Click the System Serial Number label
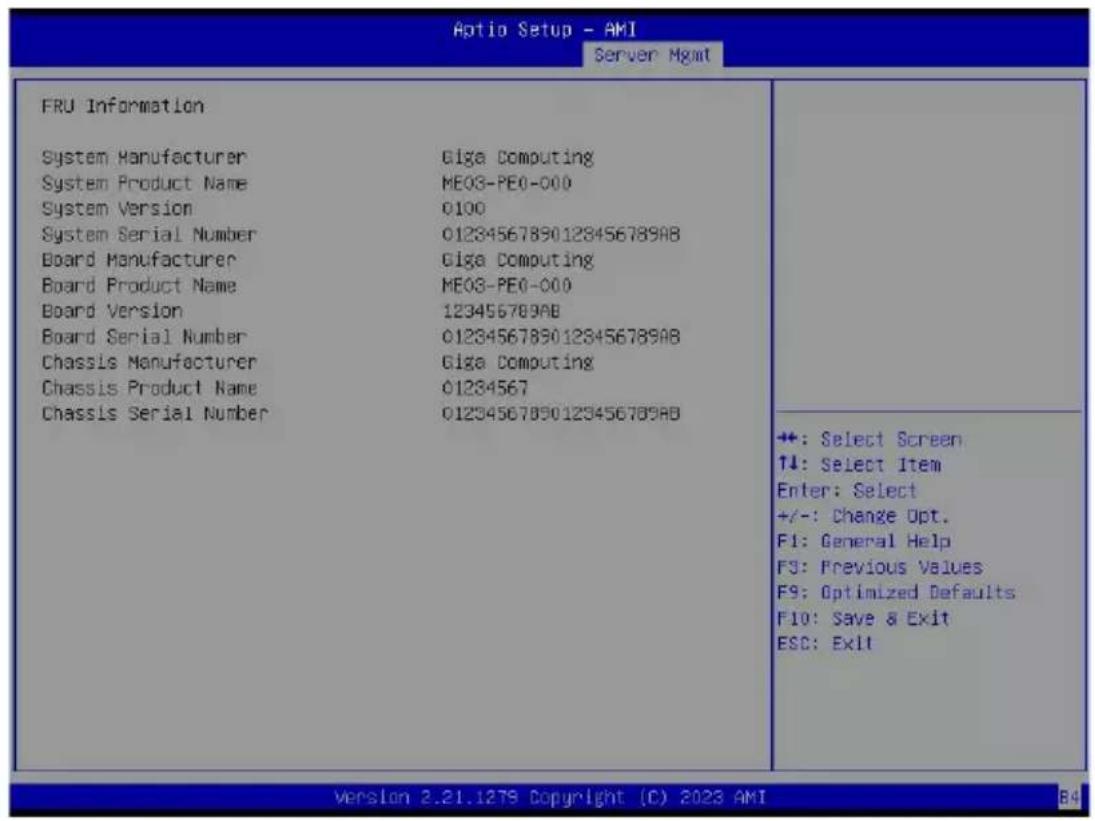Image resolution: width=1095 pixels, height=821 pixels. pos(149,235)
